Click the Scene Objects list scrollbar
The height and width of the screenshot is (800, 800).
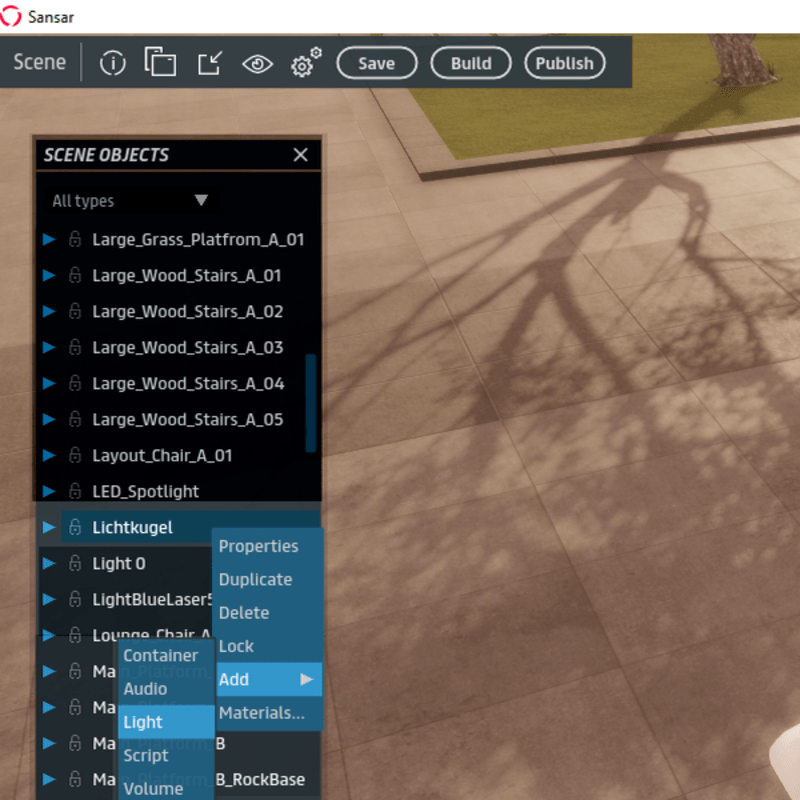pos(310,400)
